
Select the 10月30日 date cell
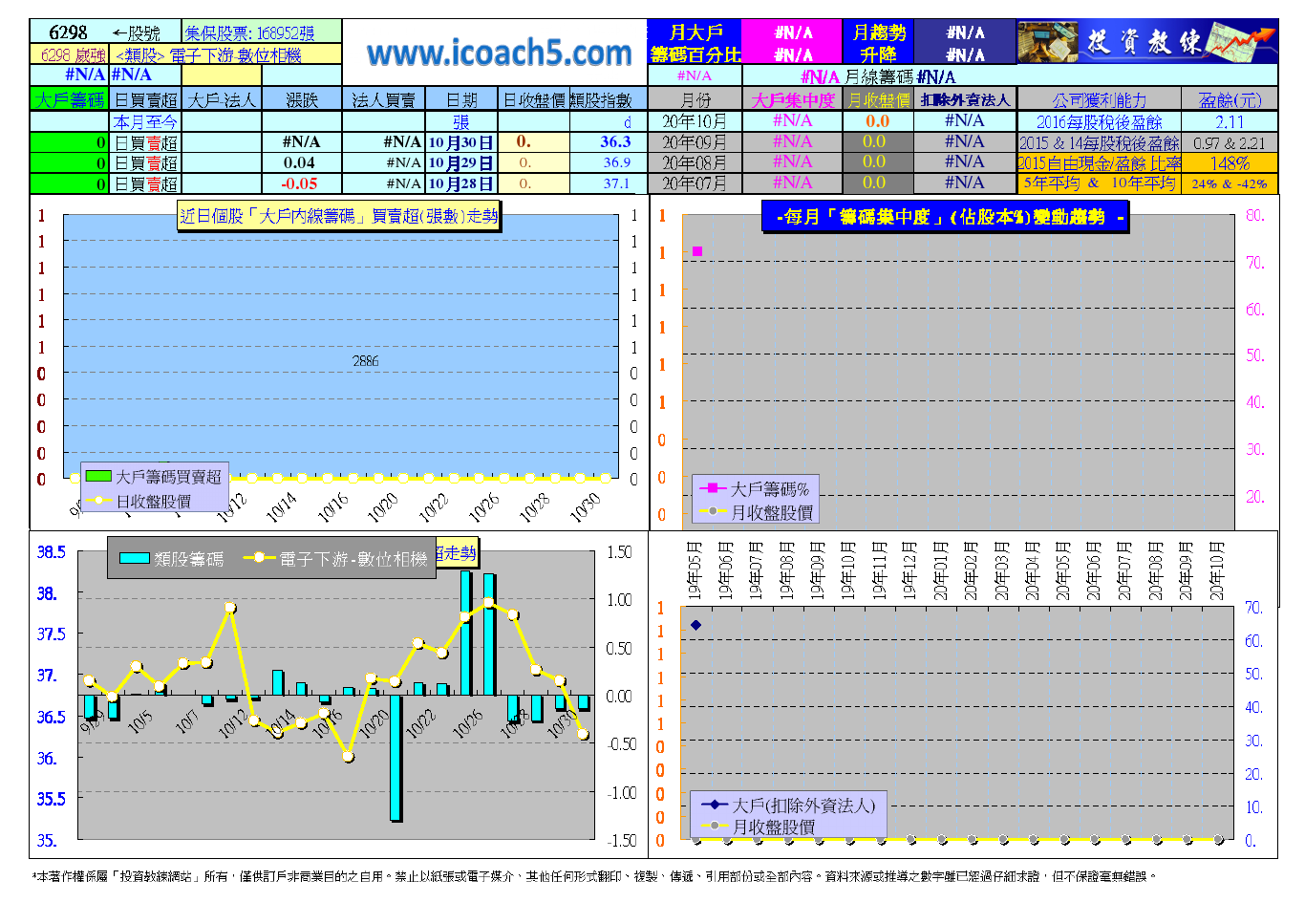(x=461, y=142)
